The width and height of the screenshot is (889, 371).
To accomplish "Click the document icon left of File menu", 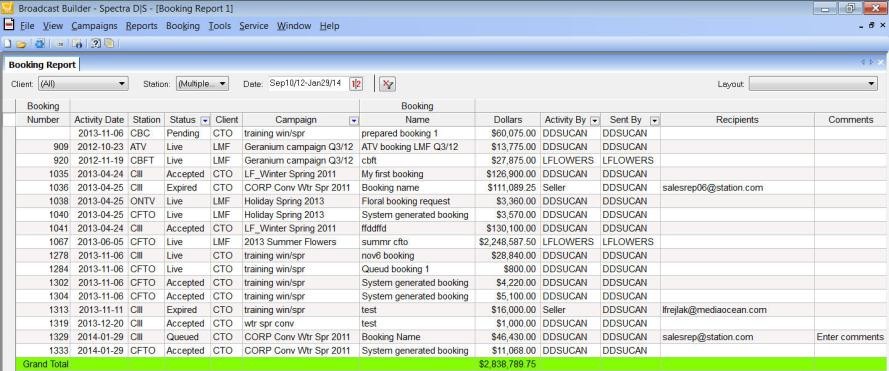I will tap(9, 25).
